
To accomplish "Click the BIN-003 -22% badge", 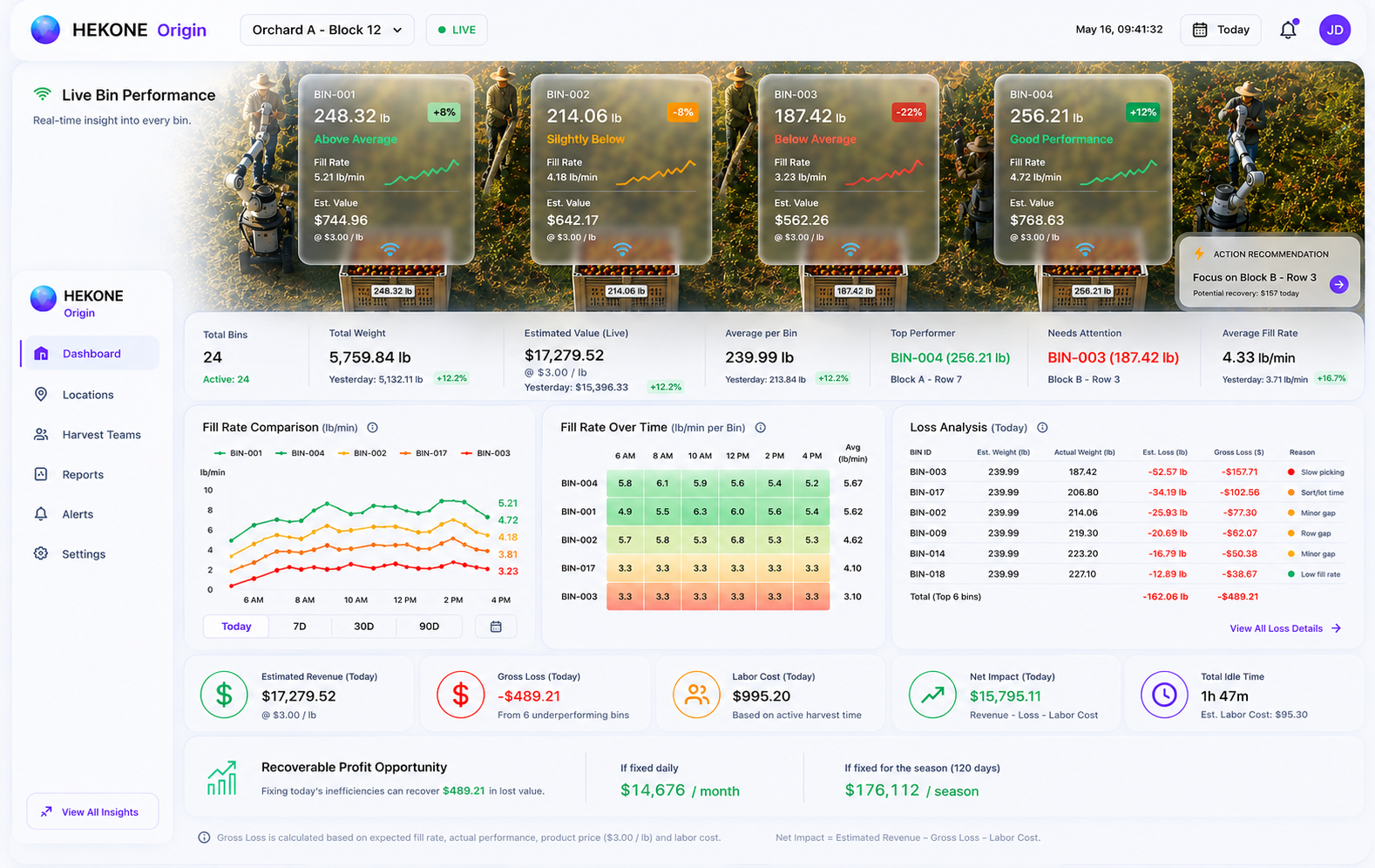I will point(909,112).
